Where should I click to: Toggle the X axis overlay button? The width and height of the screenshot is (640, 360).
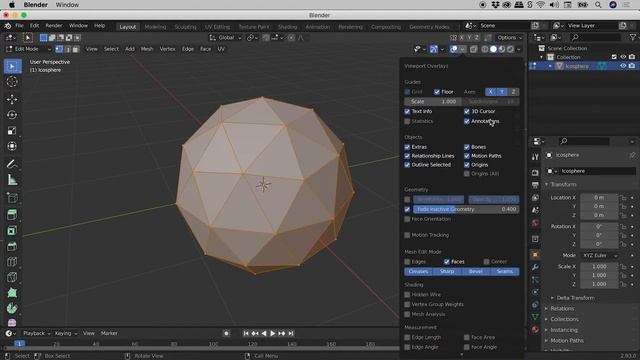pos(491,92)
